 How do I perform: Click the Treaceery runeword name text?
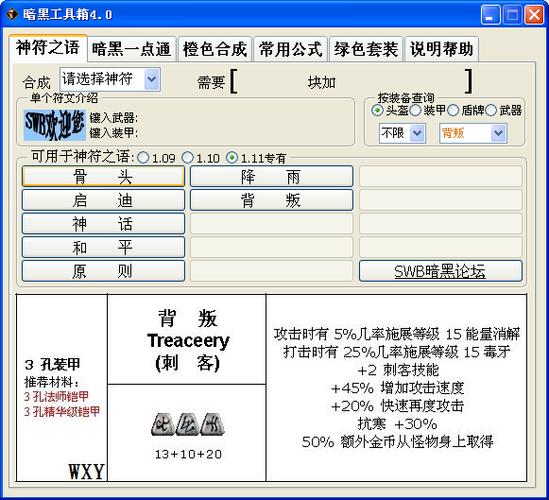pyautogui.click(x=188, y=341)
